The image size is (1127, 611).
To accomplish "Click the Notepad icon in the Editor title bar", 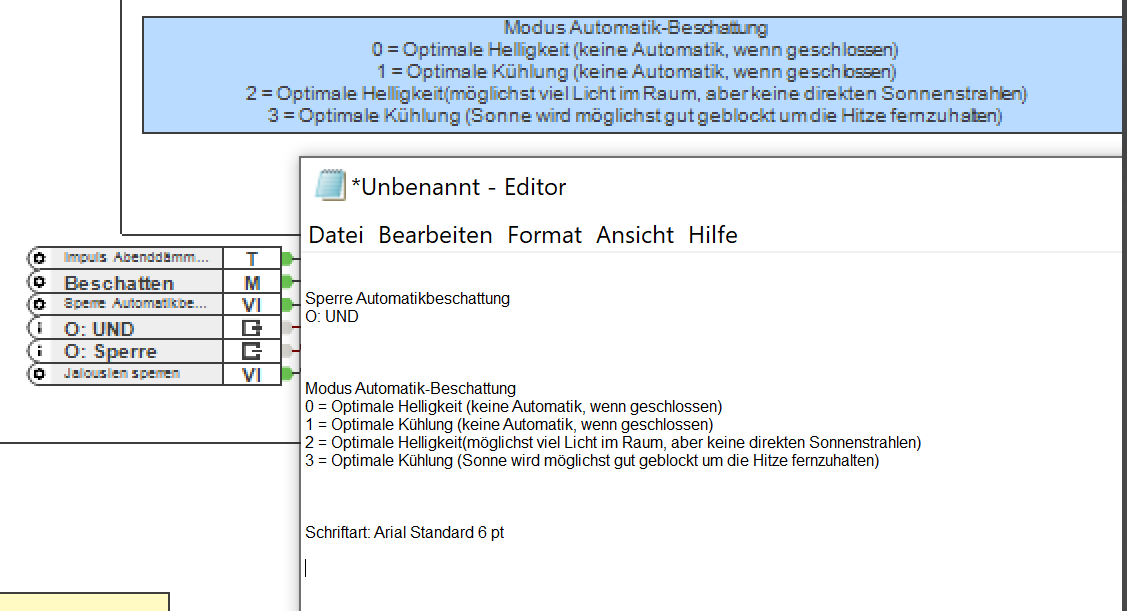I will 330,184.
